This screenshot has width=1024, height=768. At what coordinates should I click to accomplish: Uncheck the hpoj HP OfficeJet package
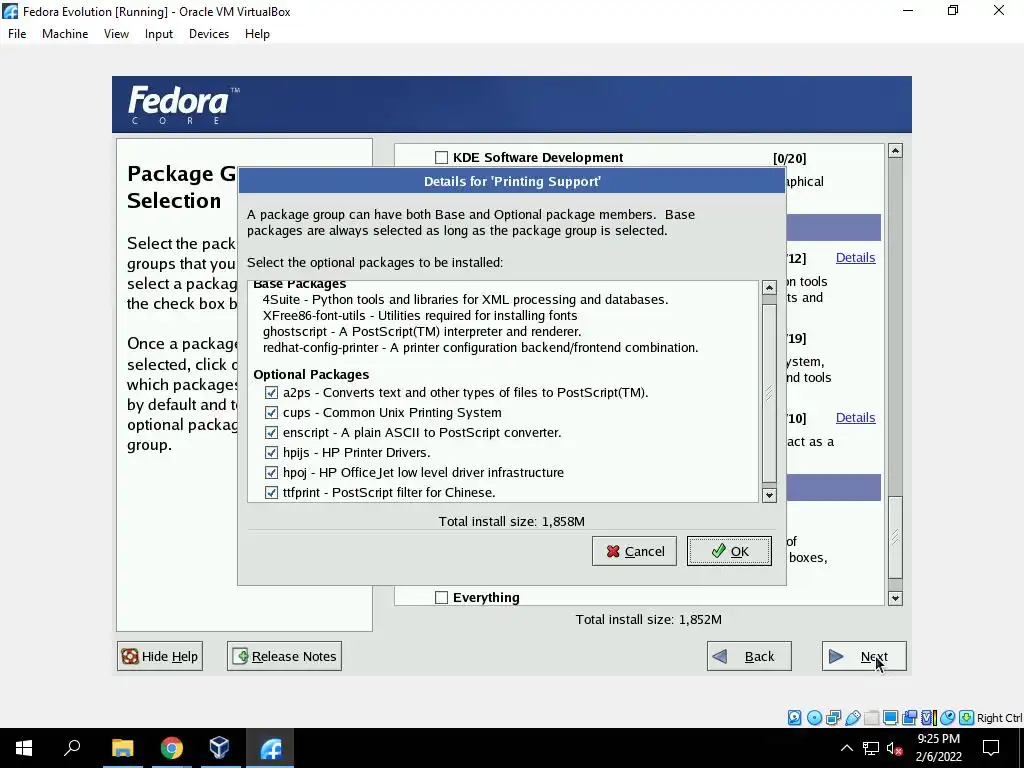271,472
